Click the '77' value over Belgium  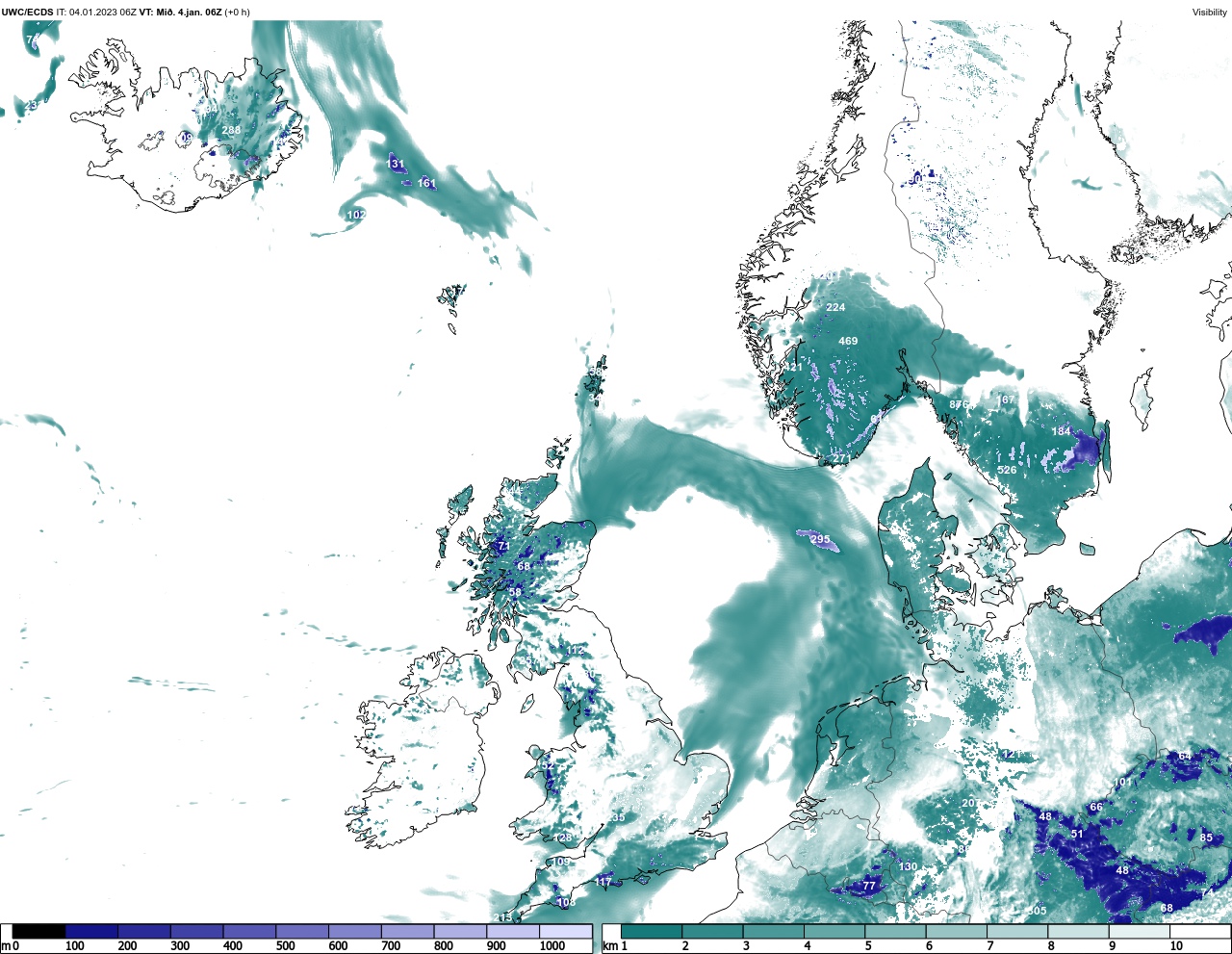point(869,887)
